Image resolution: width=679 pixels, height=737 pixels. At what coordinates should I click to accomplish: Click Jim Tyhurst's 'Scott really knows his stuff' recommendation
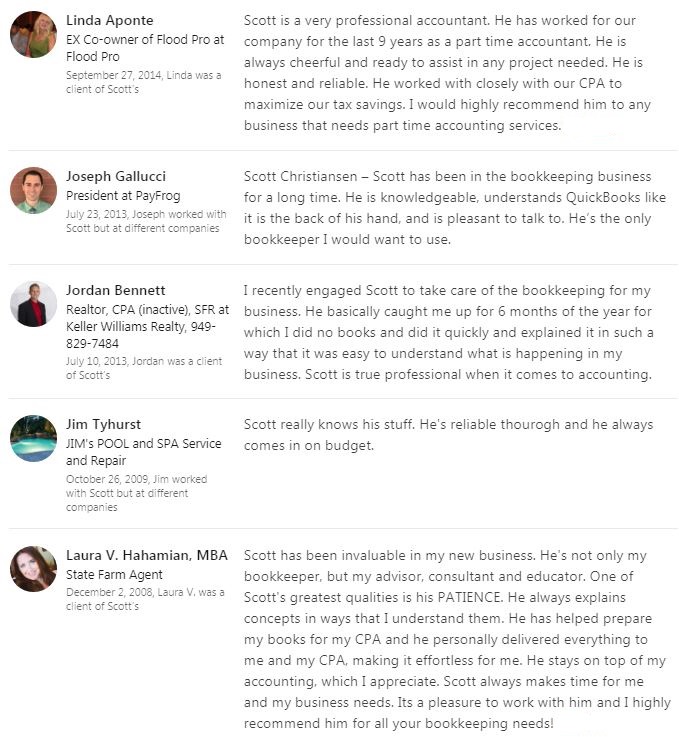(x=448, y=435)
